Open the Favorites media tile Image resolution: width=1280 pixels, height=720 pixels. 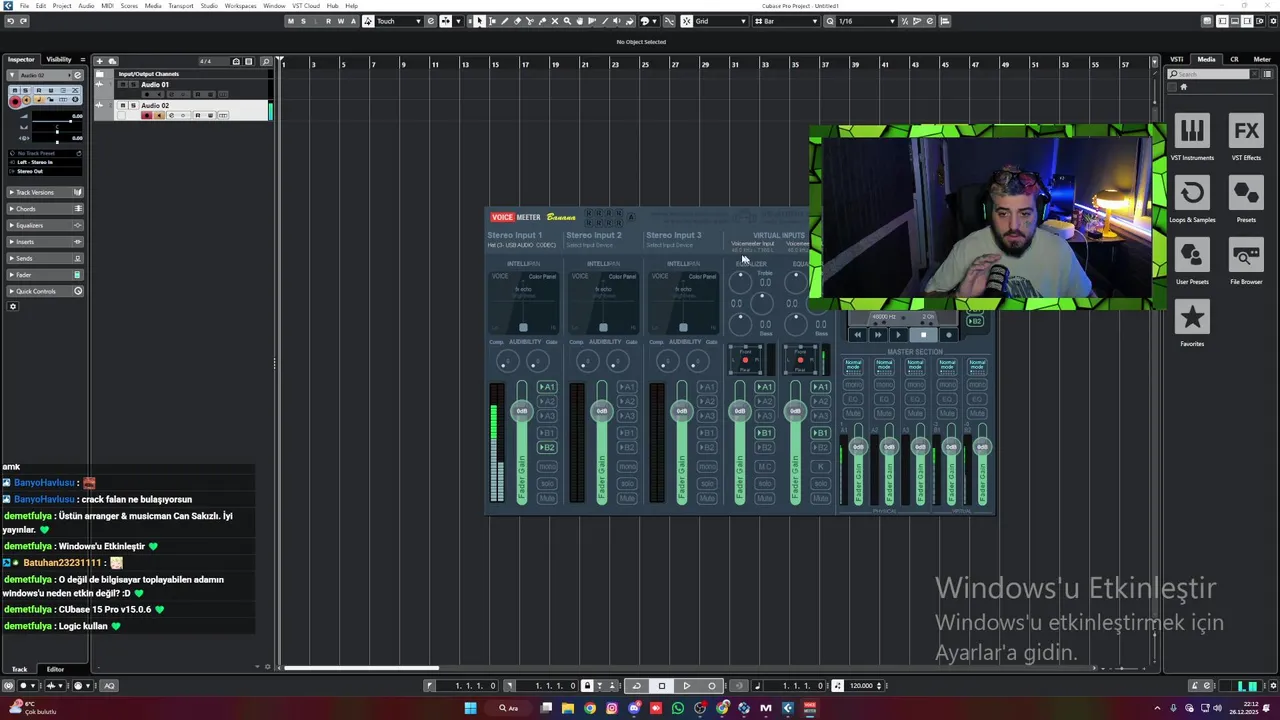coord(1191,324)
